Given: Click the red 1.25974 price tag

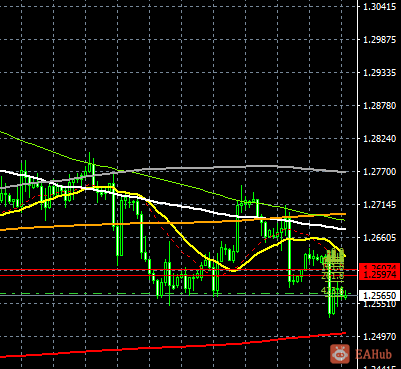Looking at the screenshot, I should coord(379,275).
